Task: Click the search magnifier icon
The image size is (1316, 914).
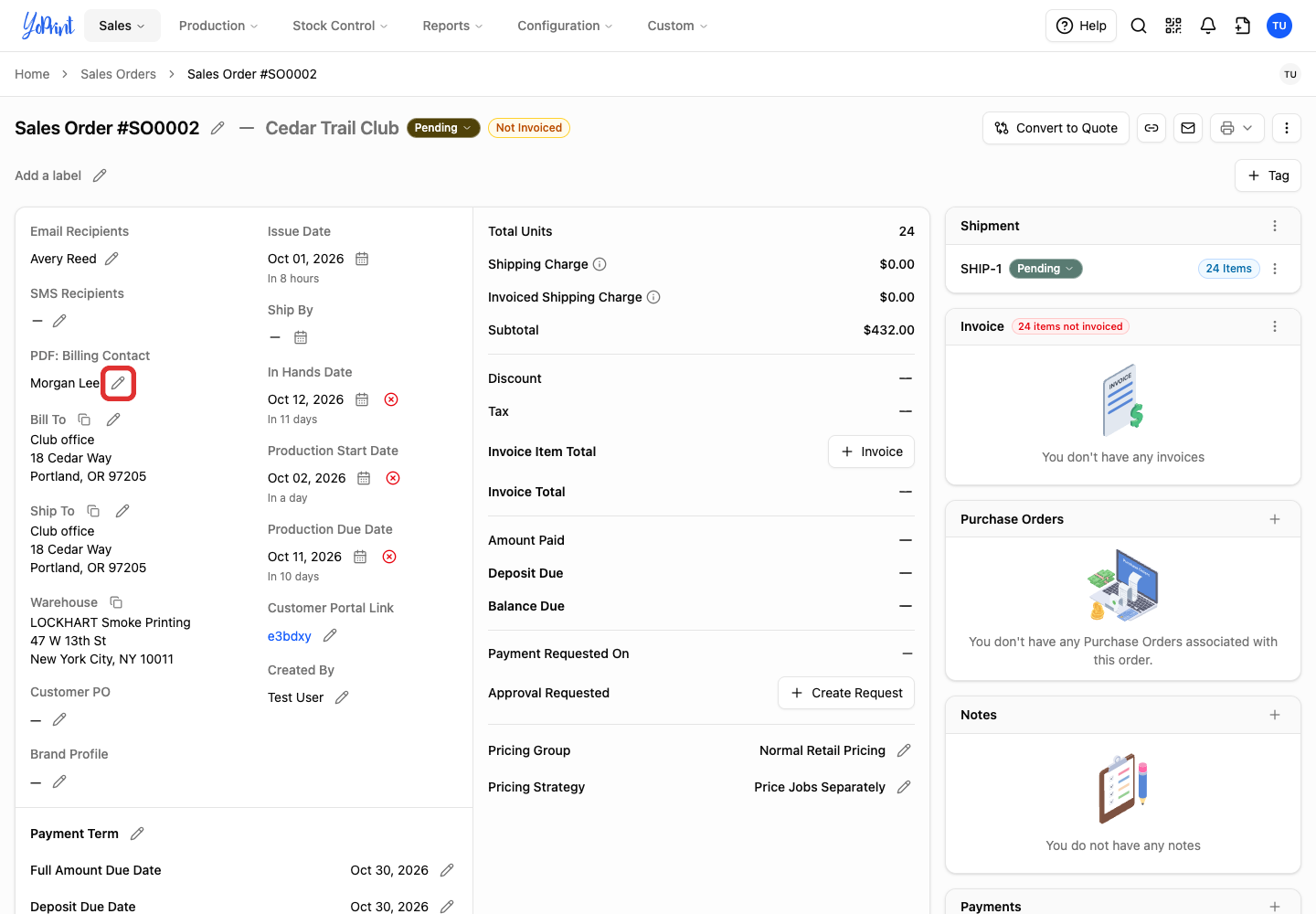Action: pyautogui.click(x=1139, y=26)
